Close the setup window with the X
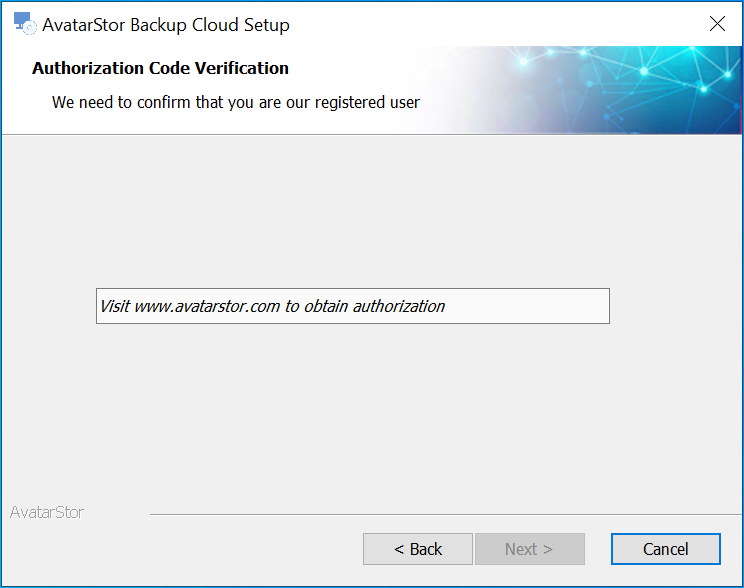 click(x=717, y=23)
